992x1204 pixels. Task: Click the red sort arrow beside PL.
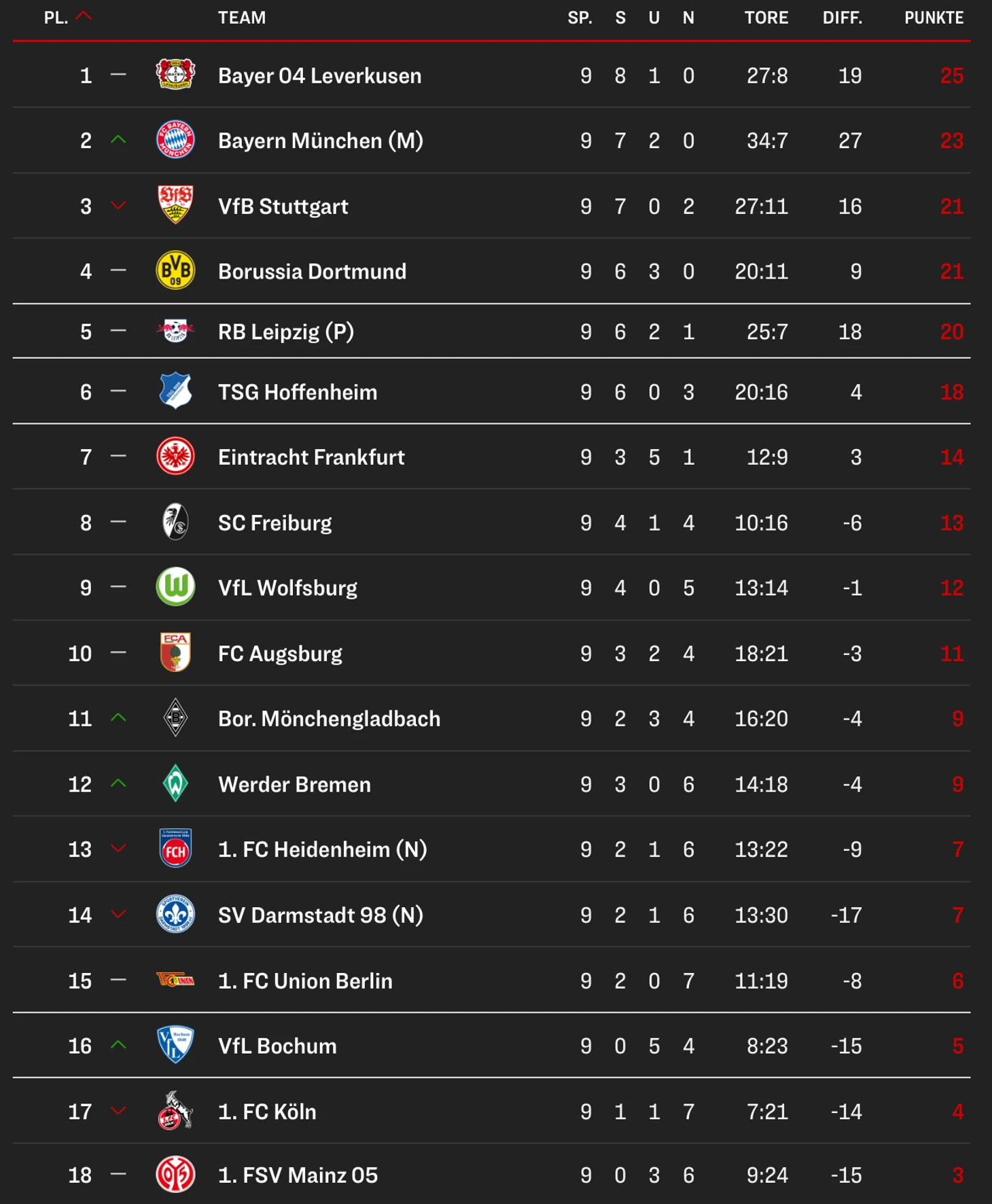click(84, 16)
